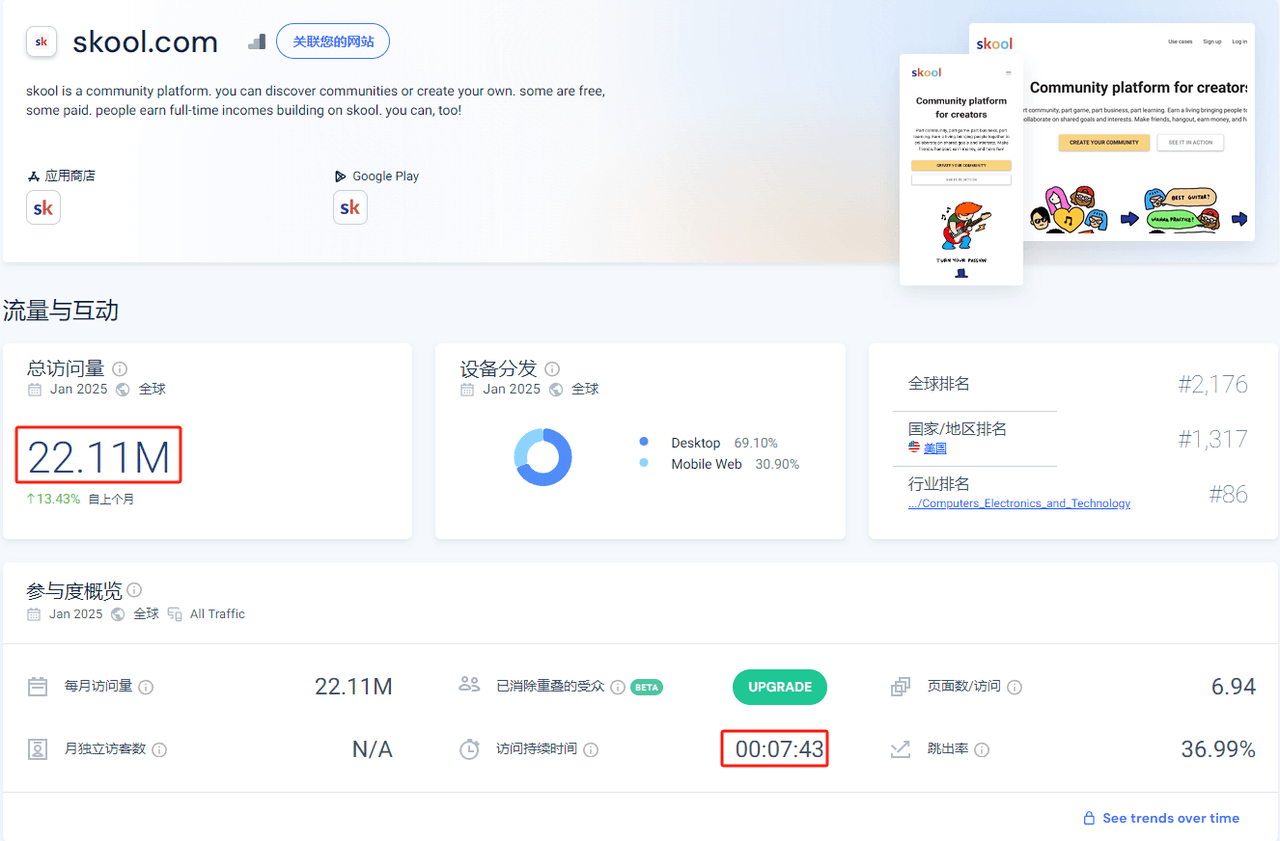Viewport: 1280px width, 841px height.
Task: Click the green UPGRADE button
Action: (780, 687)
